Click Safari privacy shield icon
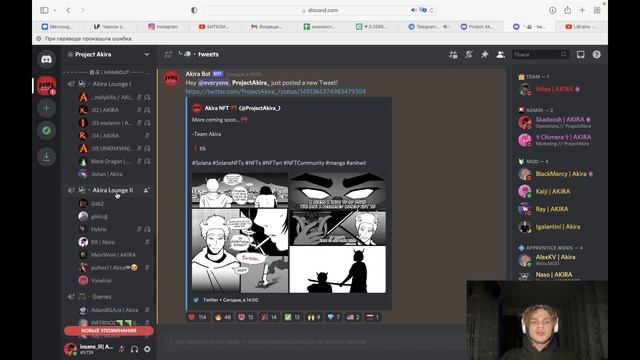This screenshot has width=640, height=360. click(194, 10)
